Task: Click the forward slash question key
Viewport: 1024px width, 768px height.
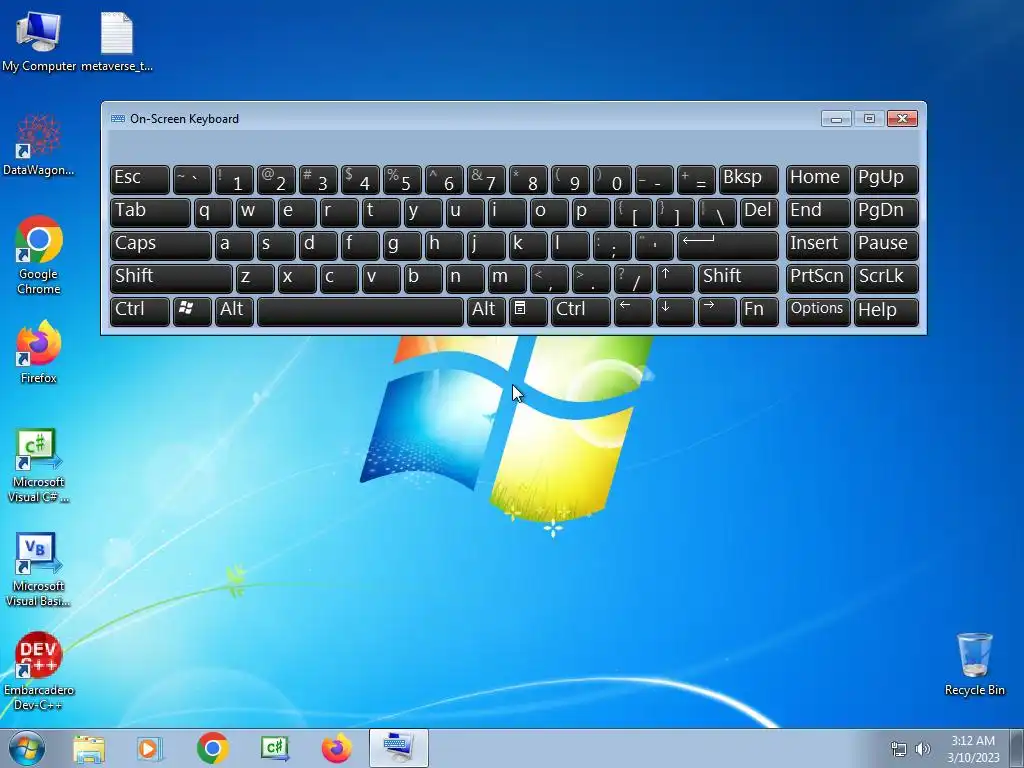Action: pyautogui.click(x=633, y=278)
